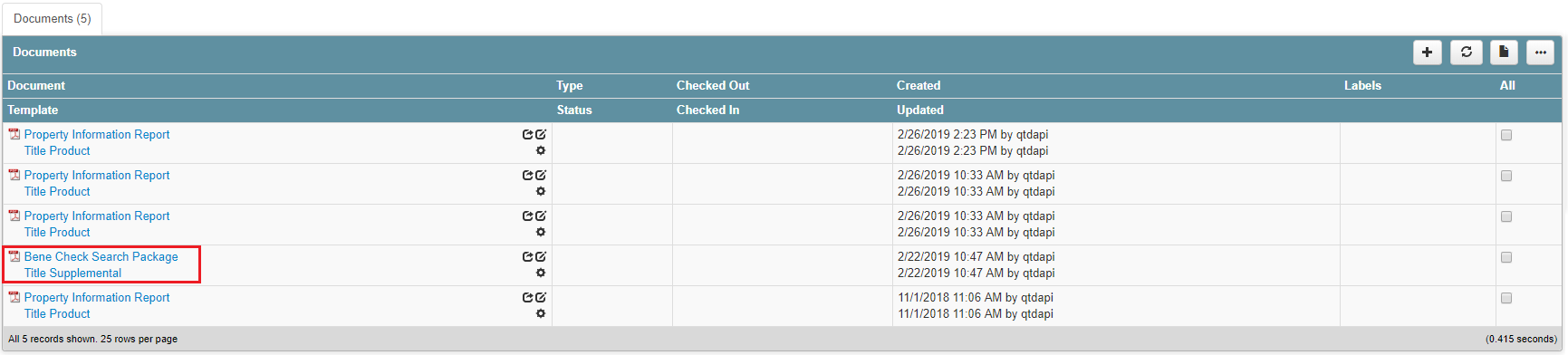Sort by the Created column header

[919, 85]
